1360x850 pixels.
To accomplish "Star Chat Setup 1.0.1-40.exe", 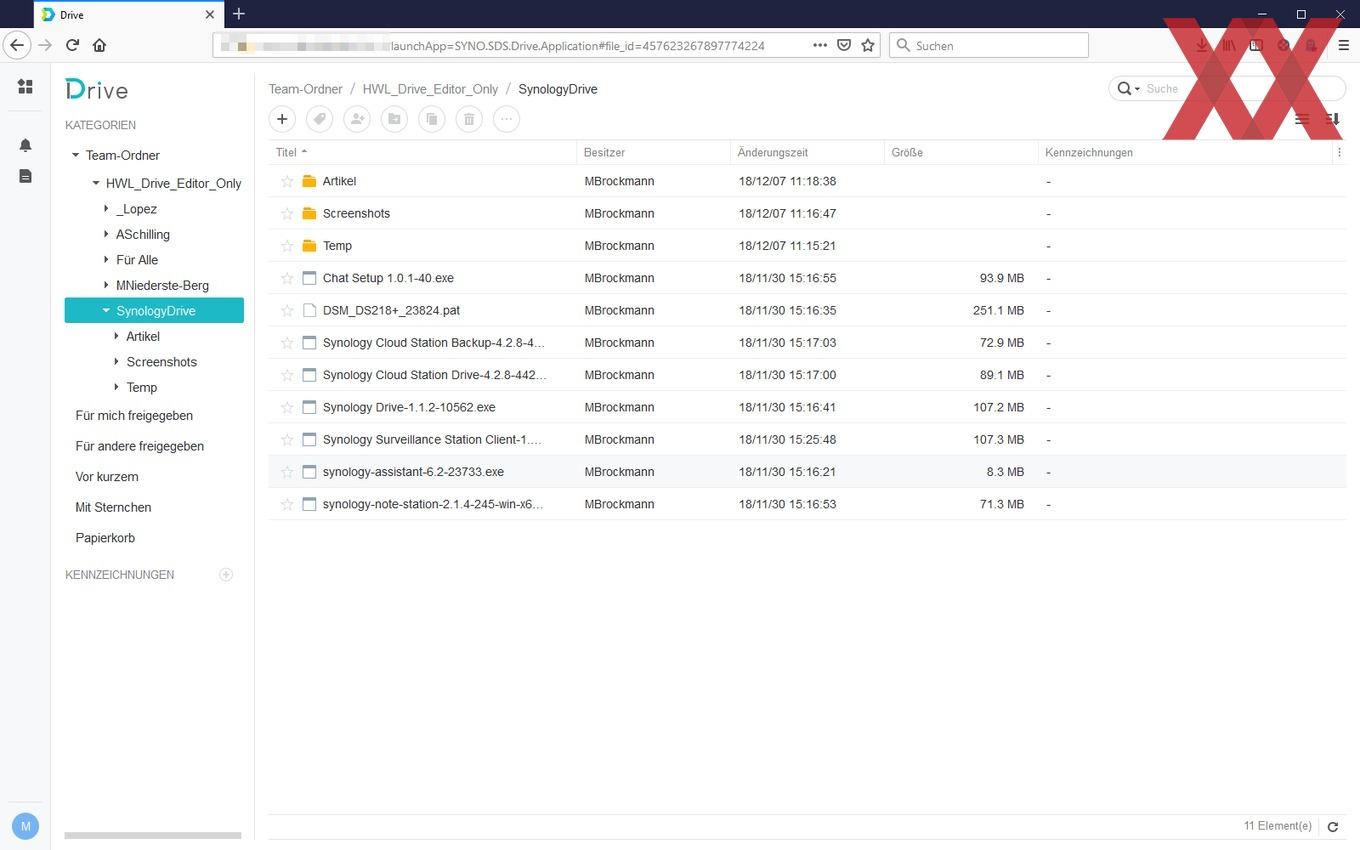I will (x=287, y=278).
